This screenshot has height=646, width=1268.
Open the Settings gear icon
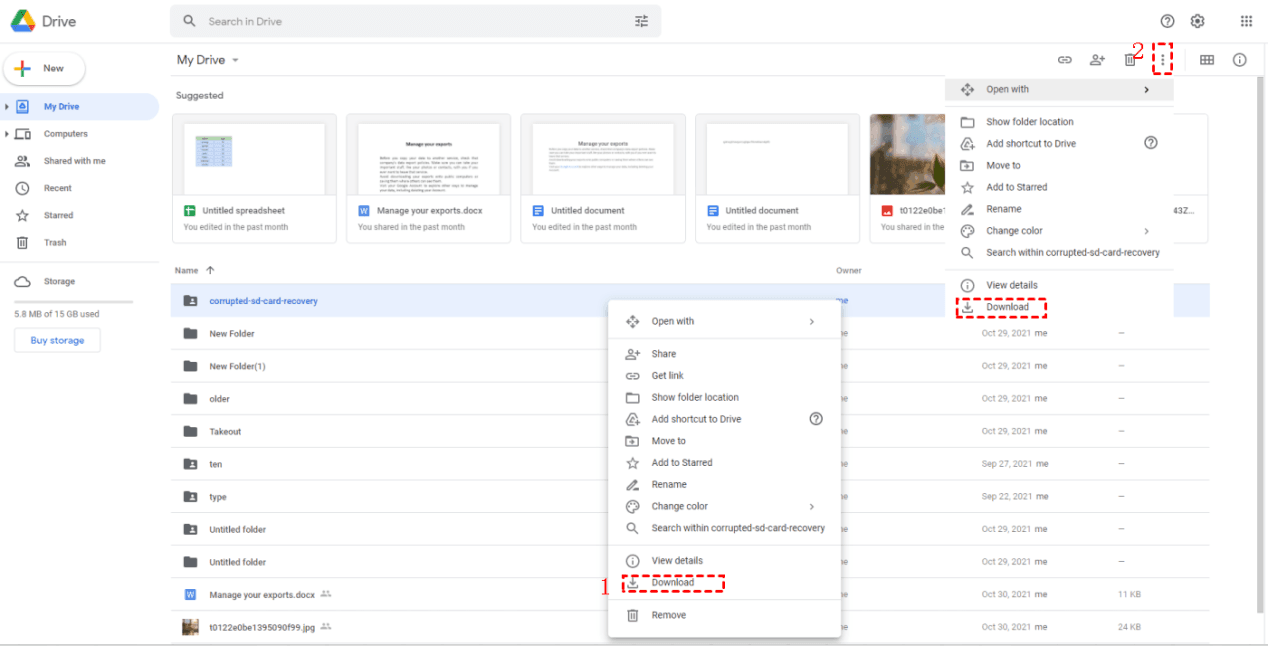tap(1197, 21)
